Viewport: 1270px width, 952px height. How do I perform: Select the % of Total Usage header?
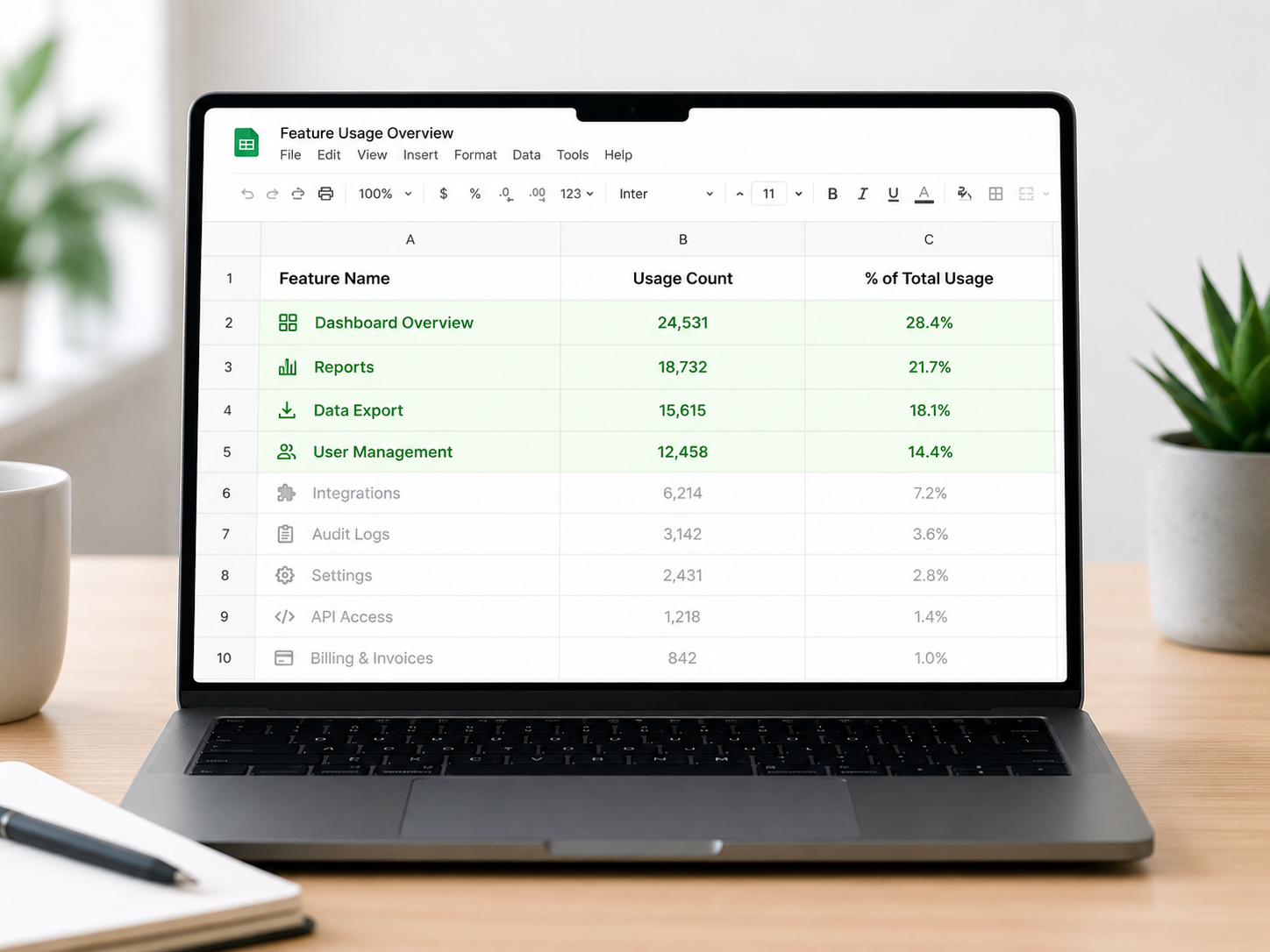[x=929, y=279]
